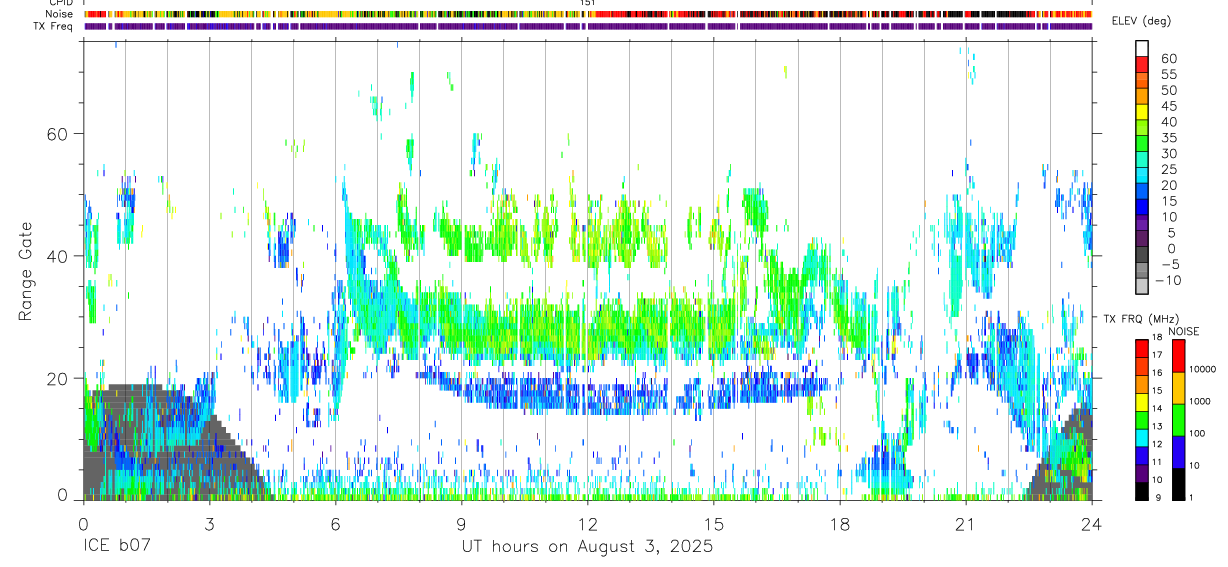Click the '100' label on the NOISE colorbar
Screen dimensions: 1228x567
point(1197,433)
